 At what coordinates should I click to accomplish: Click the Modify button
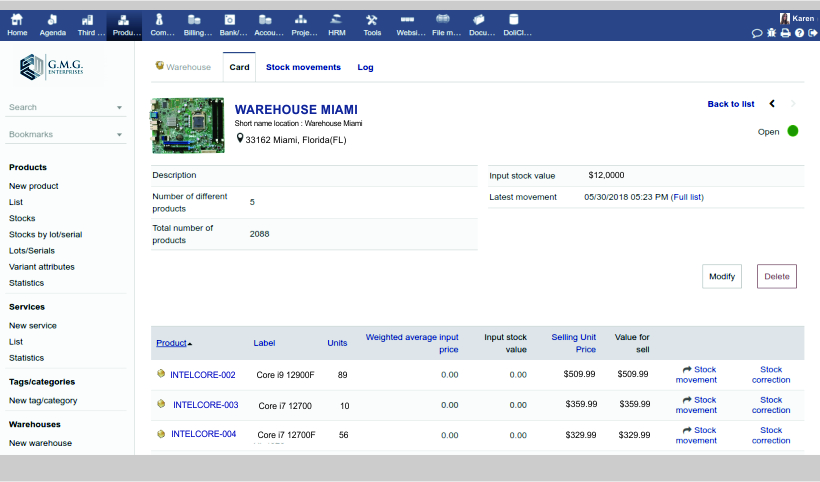click(x=722, y=276)
